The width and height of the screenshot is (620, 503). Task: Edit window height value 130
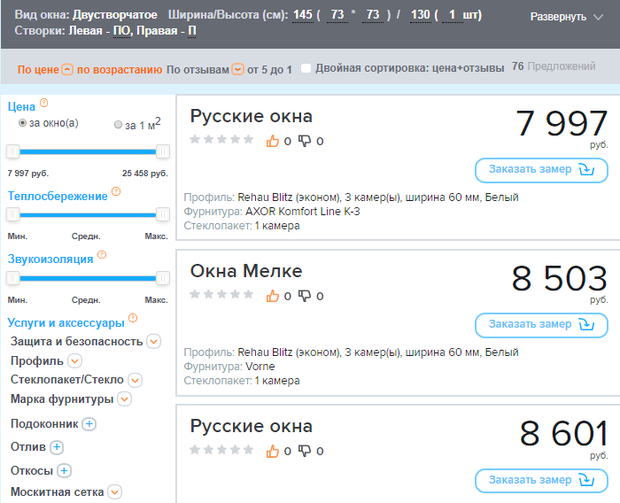pos(420,15)
